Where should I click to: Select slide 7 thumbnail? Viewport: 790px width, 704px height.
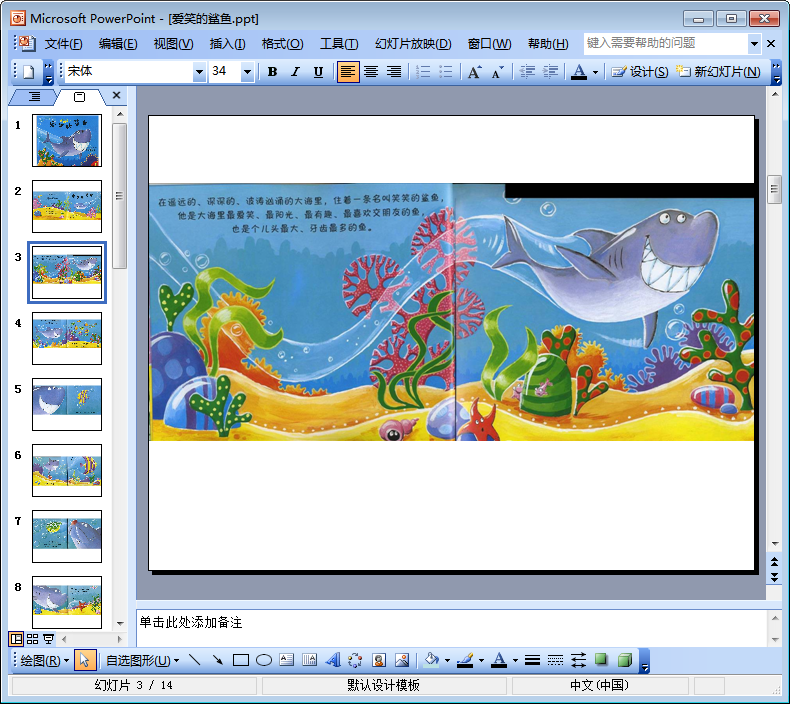67,536
